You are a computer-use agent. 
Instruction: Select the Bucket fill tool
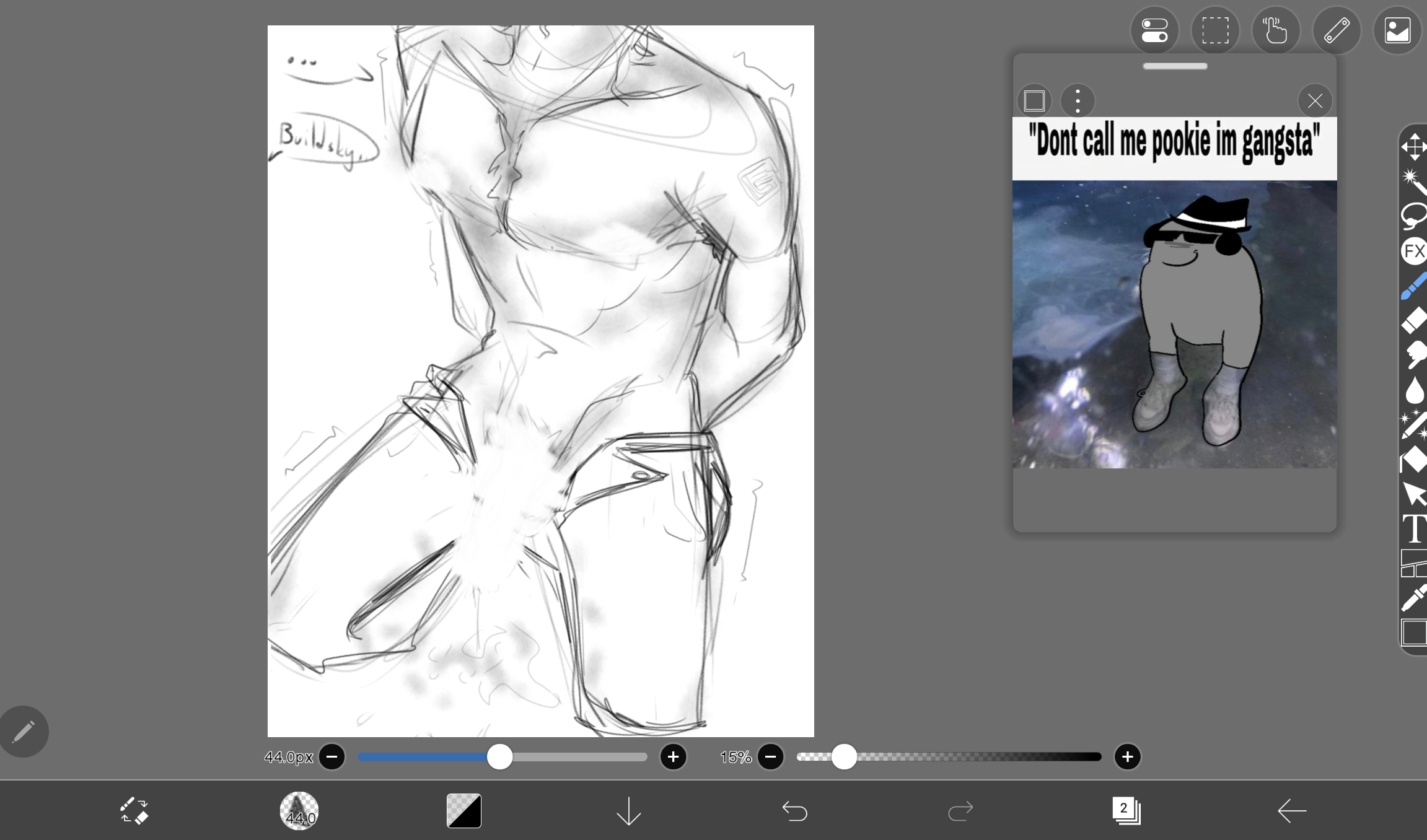click(x=1414, y=460)
